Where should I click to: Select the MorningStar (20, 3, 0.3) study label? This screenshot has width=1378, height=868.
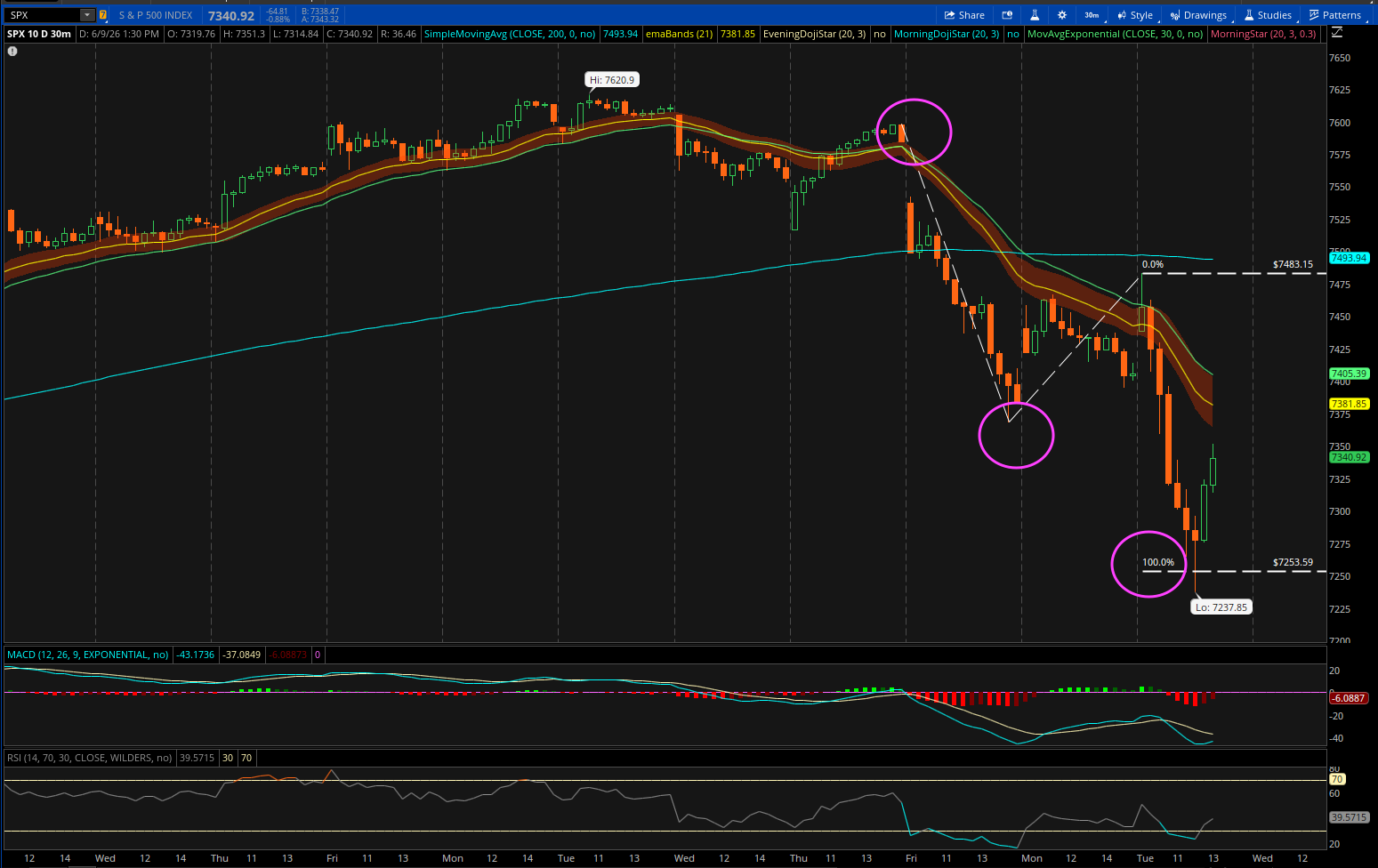1263,34
